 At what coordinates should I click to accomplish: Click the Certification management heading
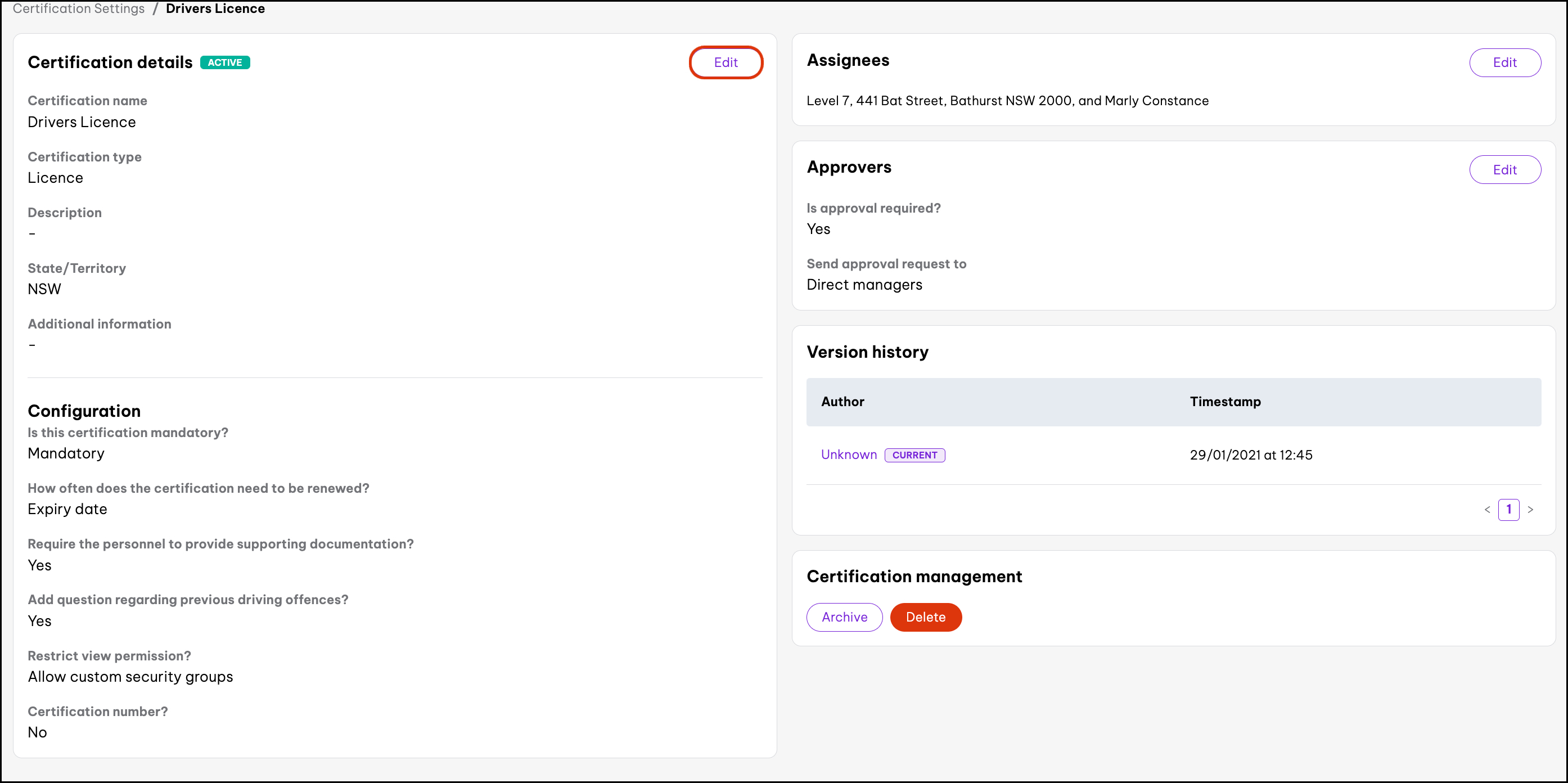tap(914, 577)
